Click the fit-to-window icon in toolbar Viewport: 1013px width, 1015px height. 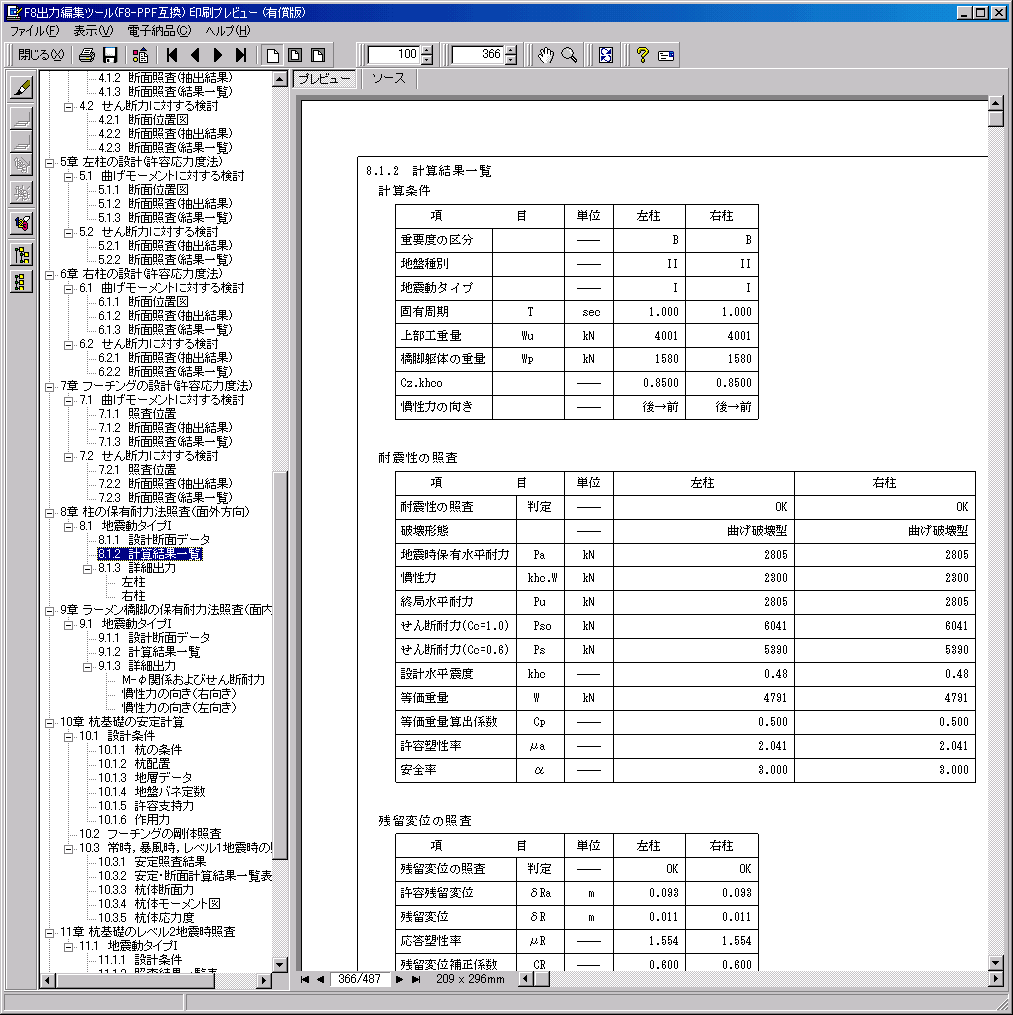click(606, 55)
